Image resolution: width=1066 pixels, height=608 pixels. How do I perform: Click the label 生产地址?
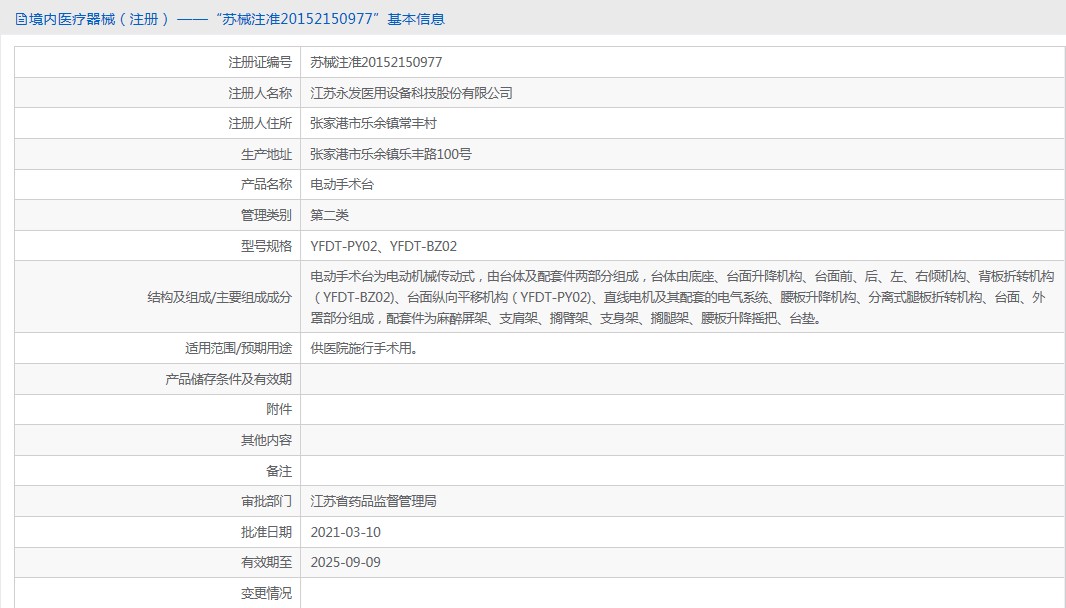tap(266, 154)
